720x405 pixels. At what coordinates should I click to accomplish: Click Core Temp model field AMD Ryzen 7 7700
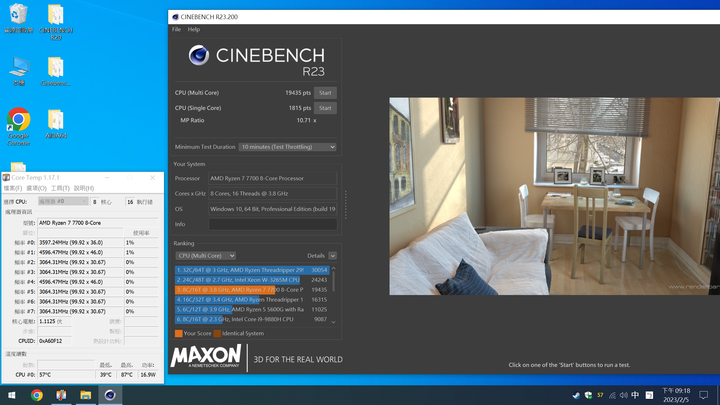[x=97, y=223]
